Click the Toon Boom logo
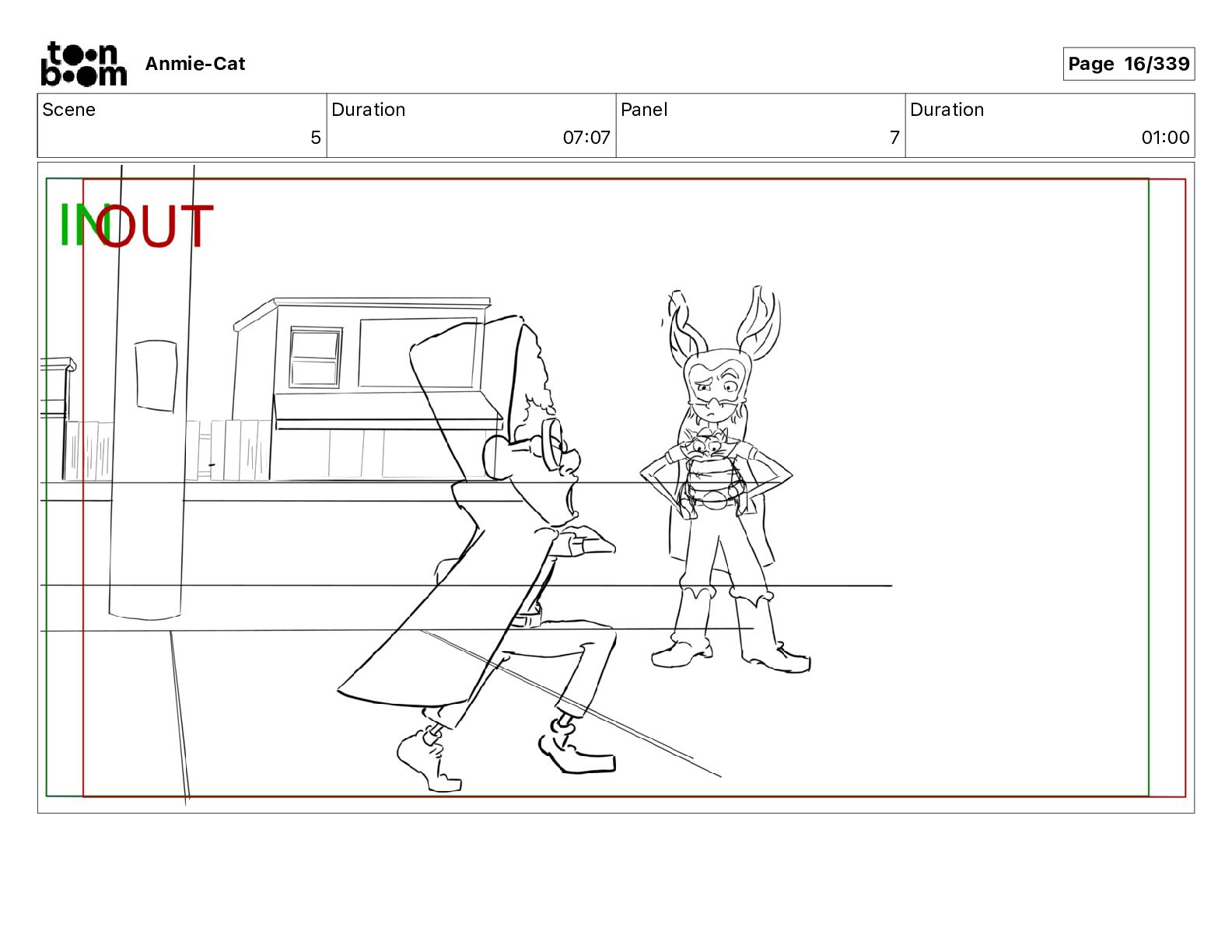Image resolution: width=1232 pixels, height=952 pixels. (83, 64)
